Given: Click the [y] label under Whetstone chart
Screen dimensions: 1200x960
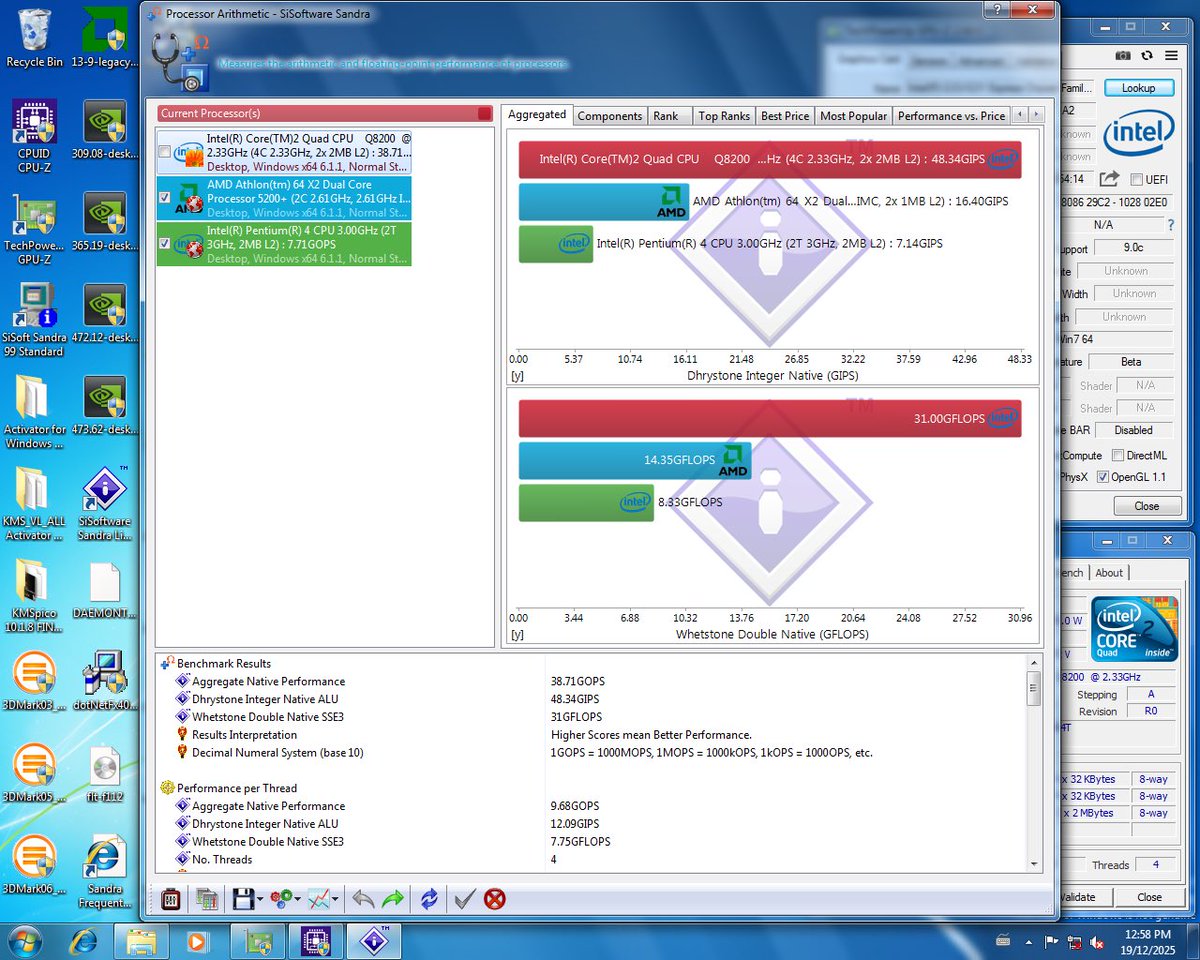Looking at the screenshot, I should pos(517,635).
